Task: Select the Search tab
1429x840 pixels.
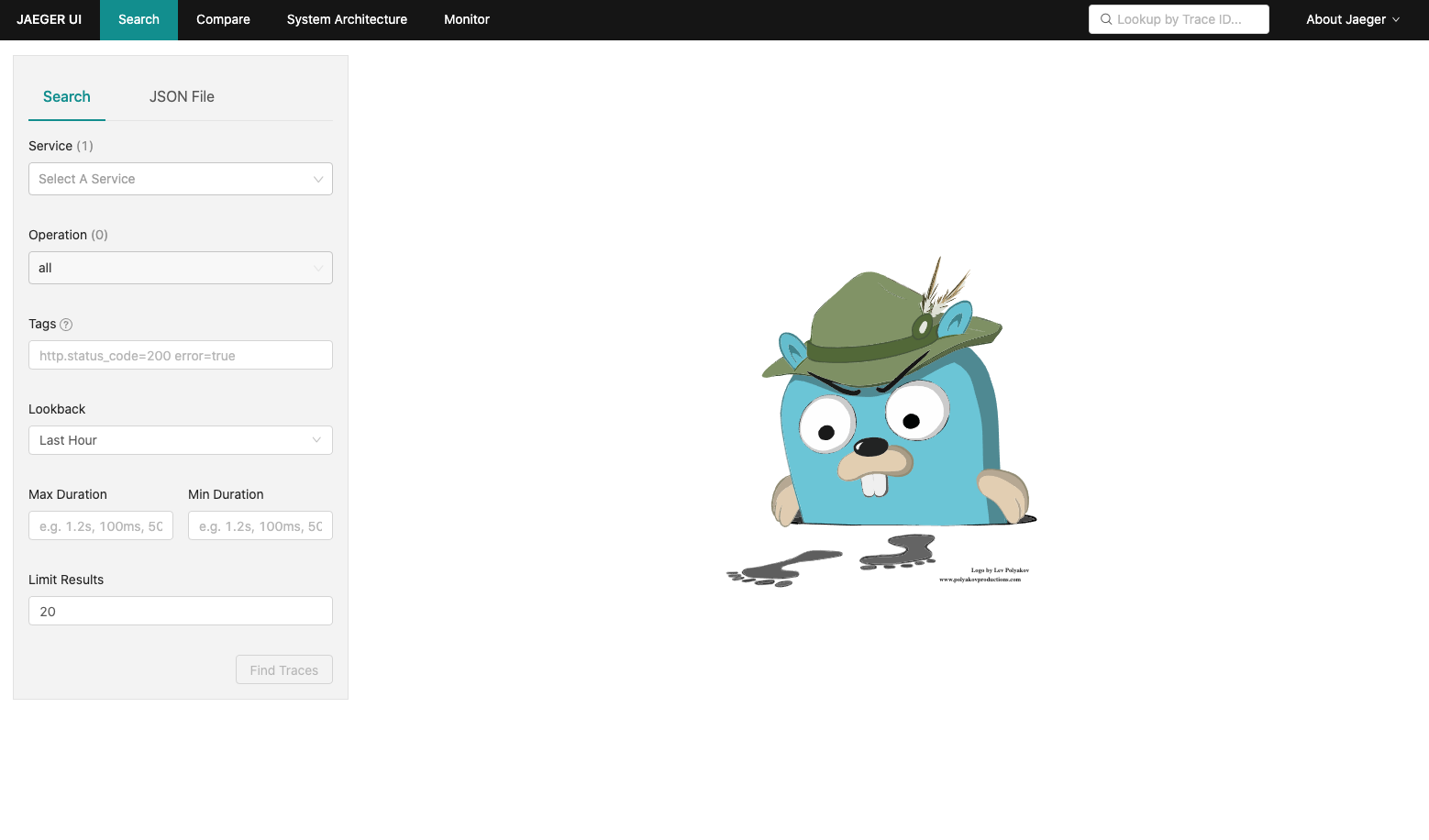Action: (x=66, y=96)
